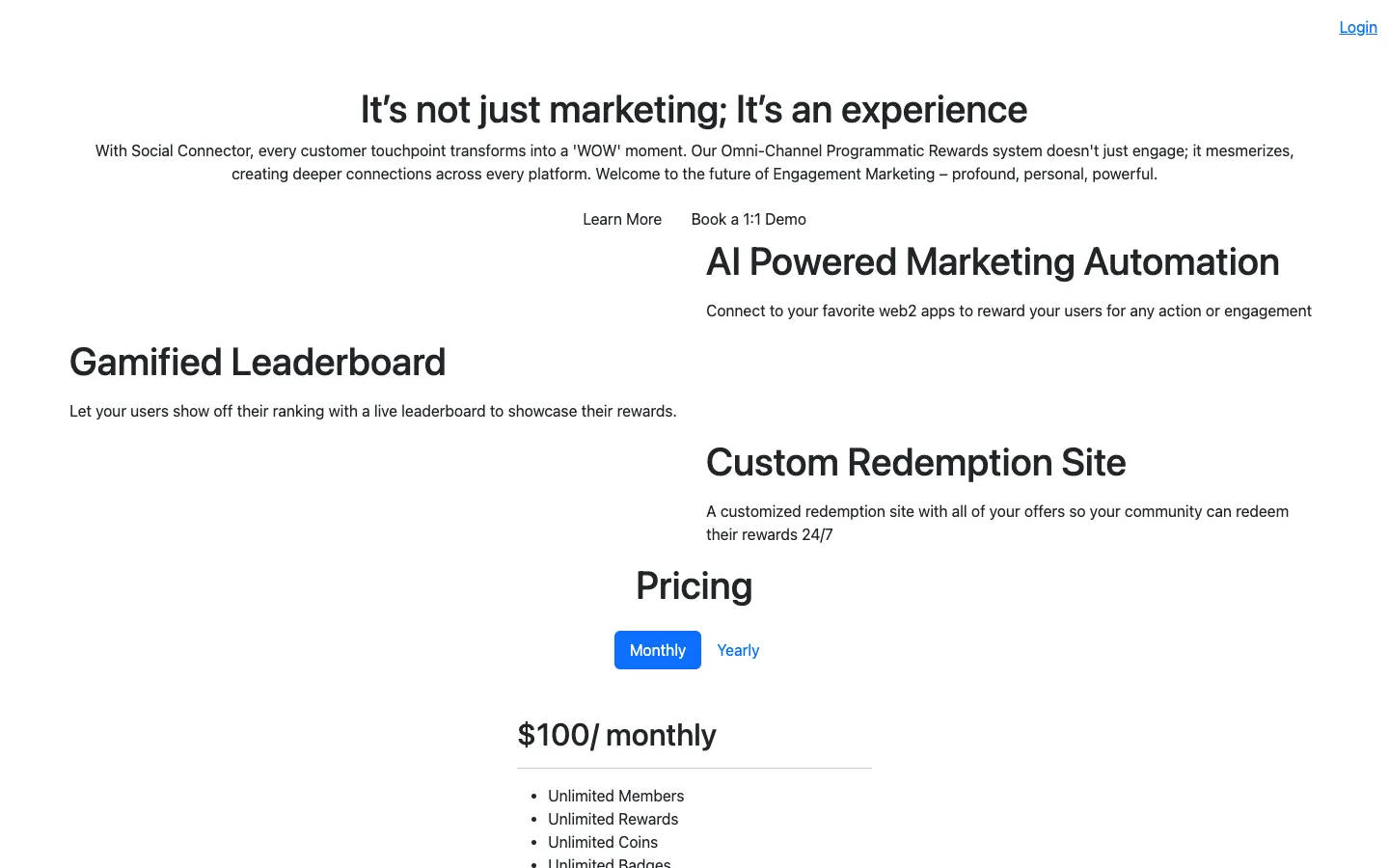Select the Monthly pricing tab

tap(658, 650)
